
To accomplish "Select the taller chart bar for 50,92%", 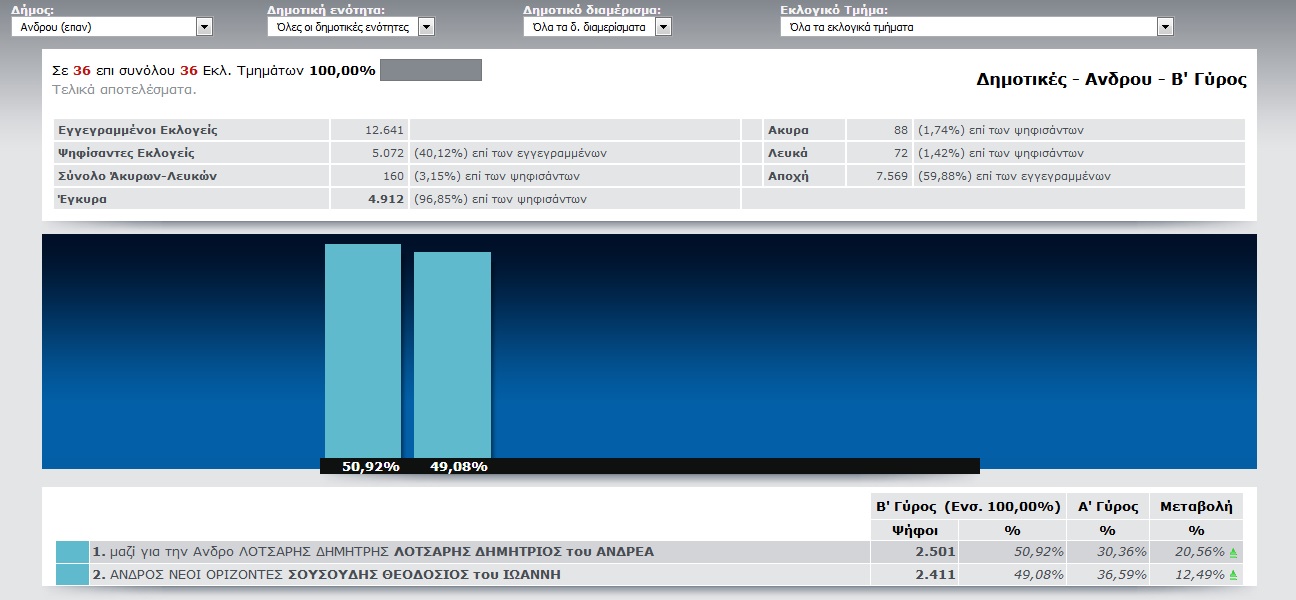I will click(362, 350).
